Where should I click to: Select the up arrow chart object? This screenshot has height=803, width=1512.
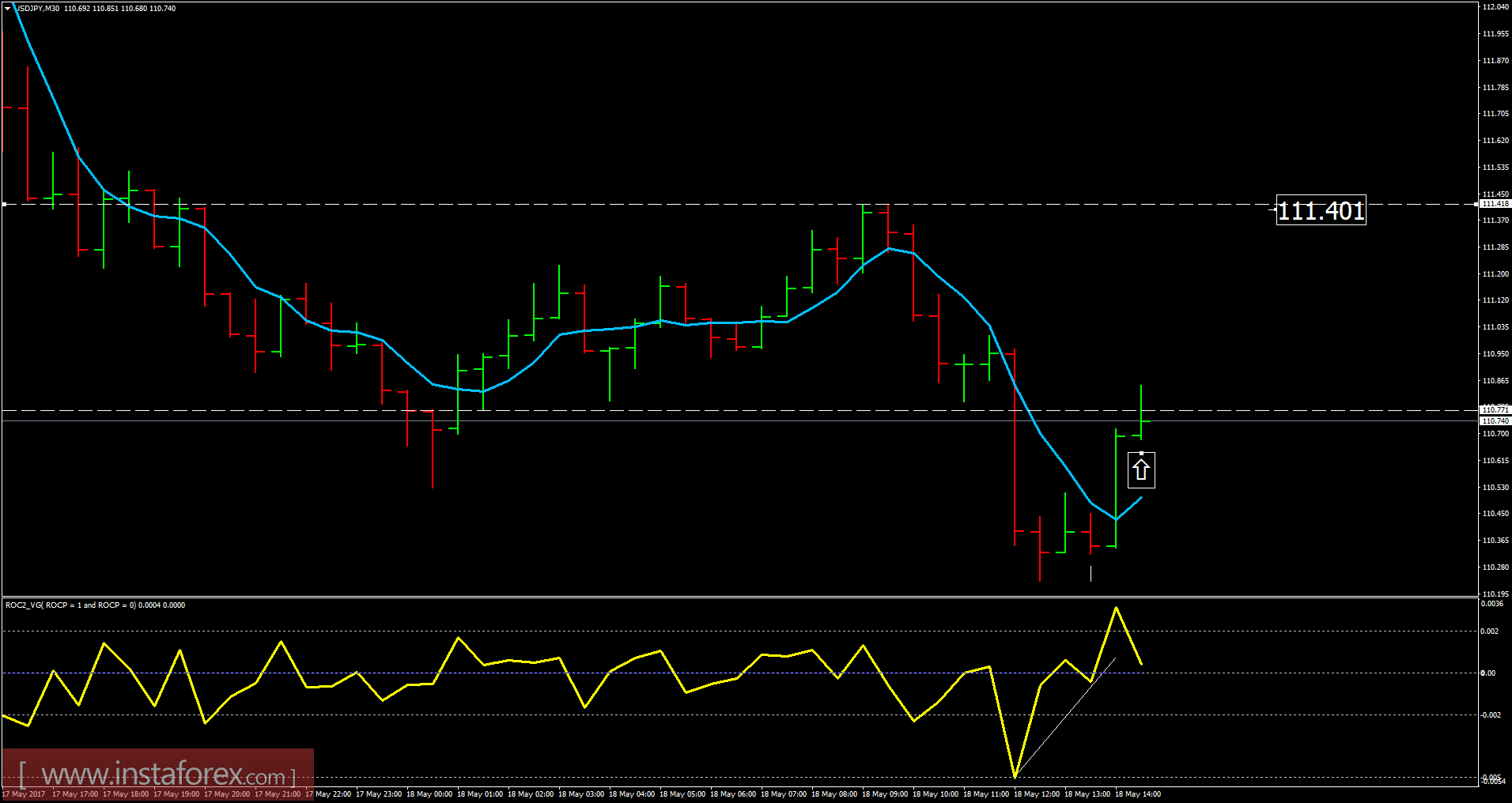coord(1140,469)
